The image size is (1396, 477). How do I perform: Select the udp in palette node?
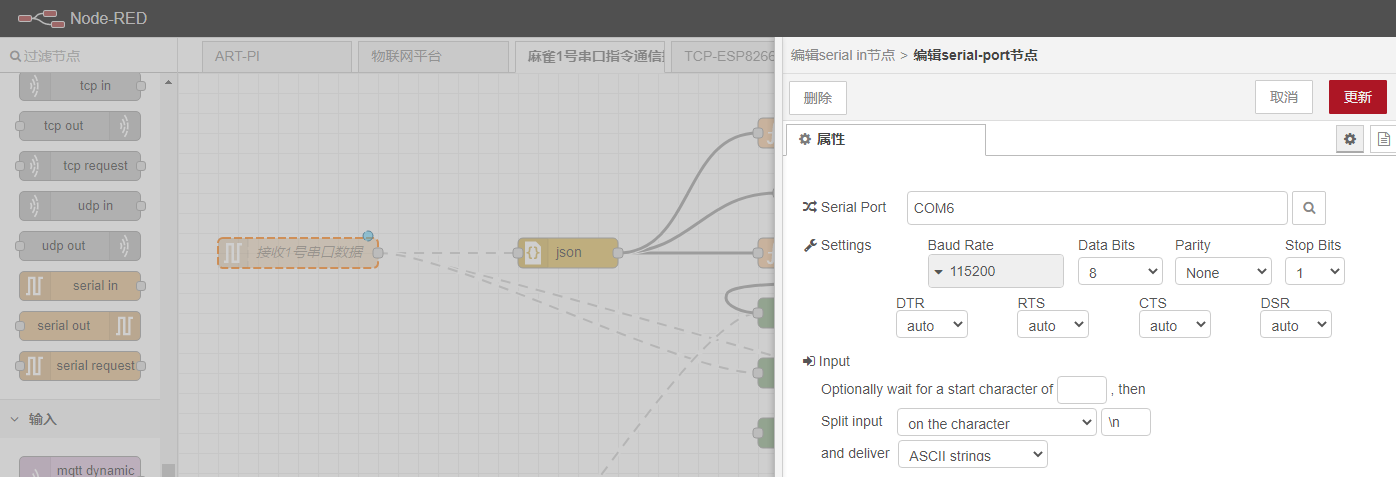point(80,206)
